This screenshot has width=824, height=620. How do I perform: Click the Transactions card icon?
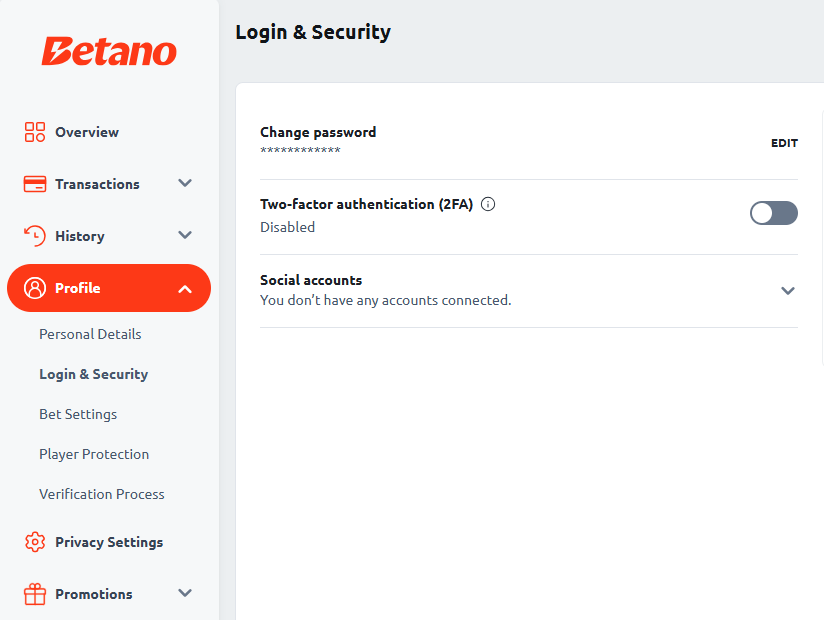(x=35, y=184)
